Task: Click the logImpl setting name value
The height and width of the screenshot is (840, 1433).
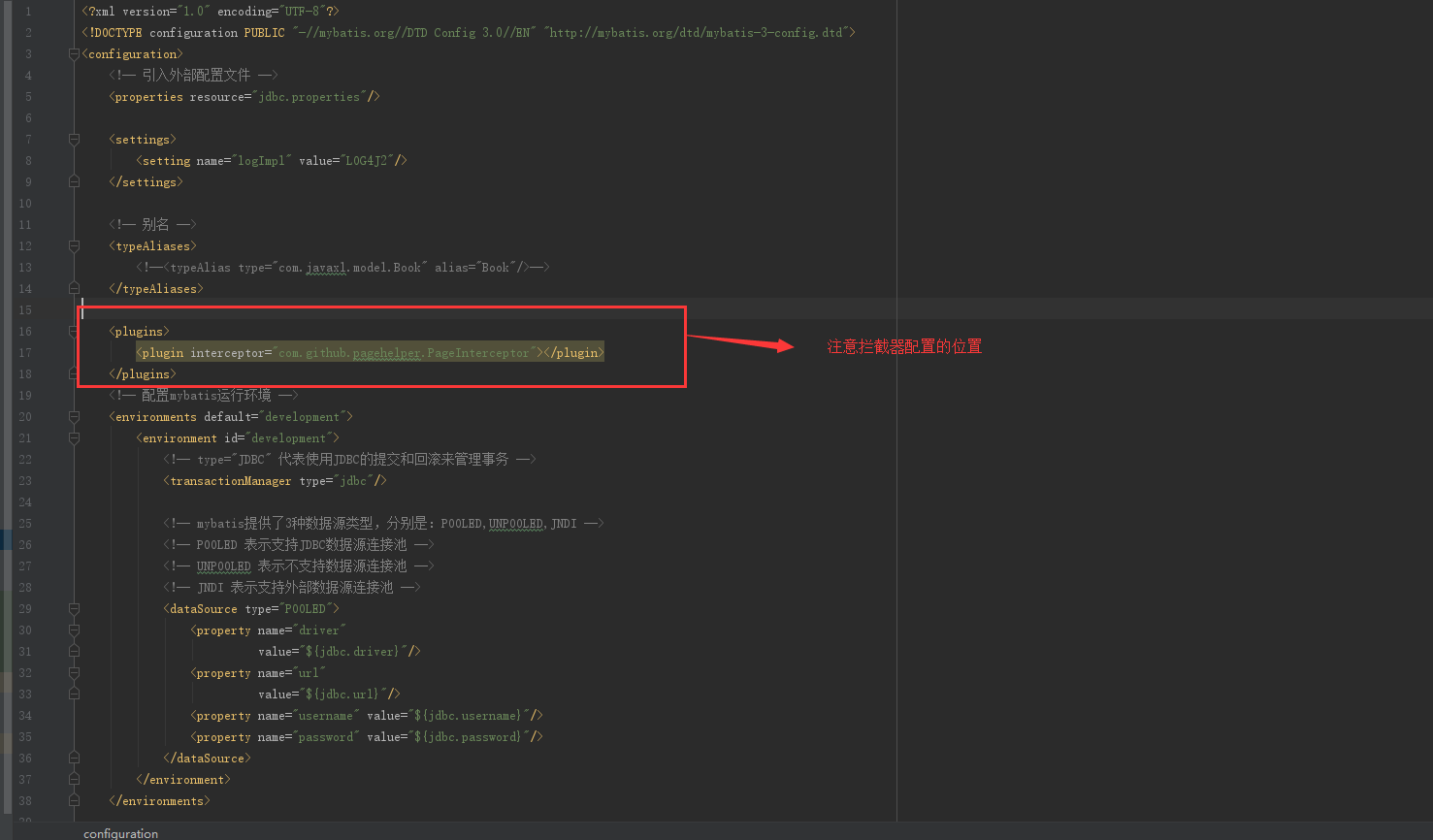Action: tap(262, 161)
